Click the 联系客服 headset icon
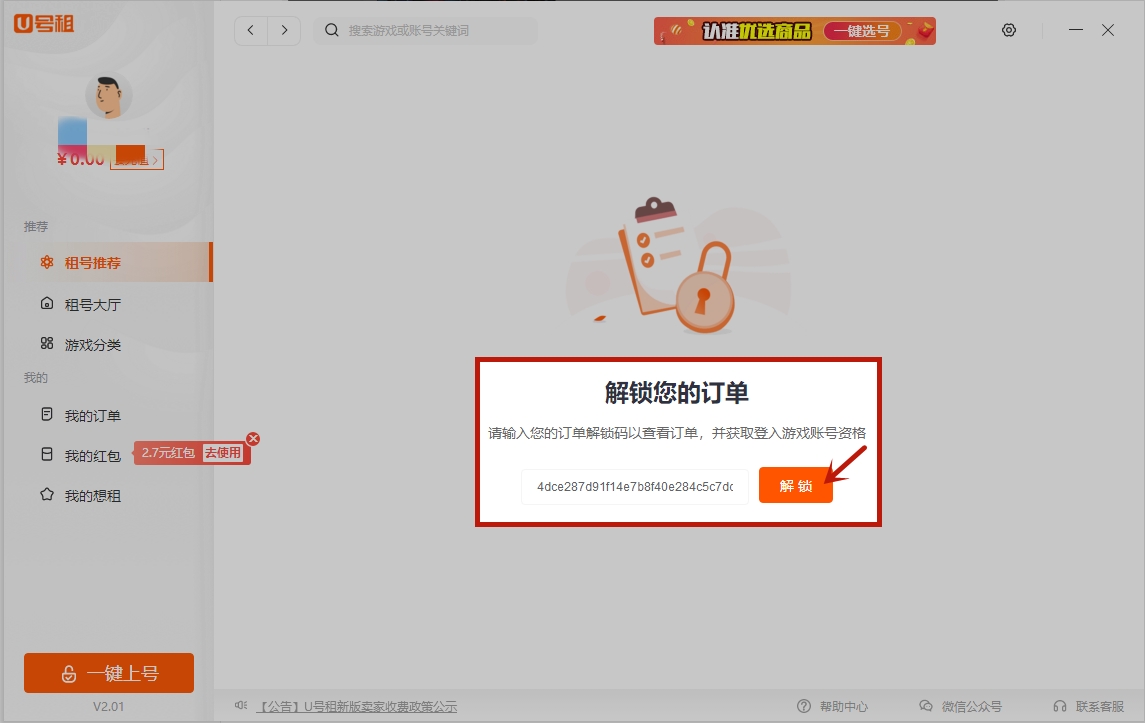The width and height of the screenshot is (1145, 723). [x=1059, y=705]
